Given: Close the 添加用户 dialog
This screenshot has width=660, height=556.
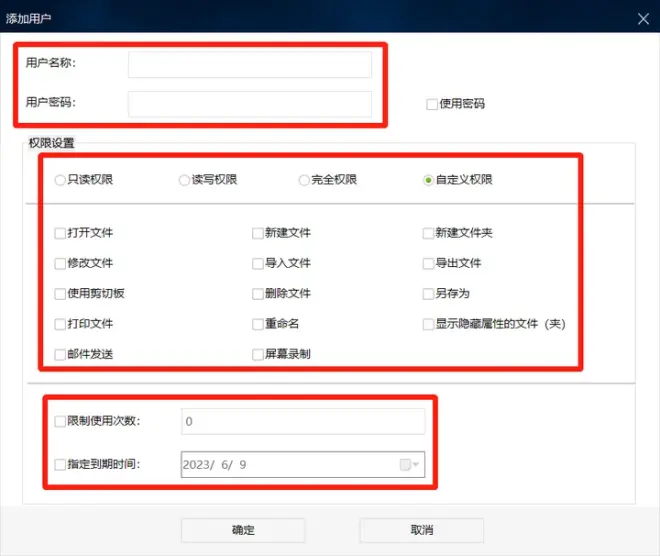Looking at the screenshot, I should point(643,19).
